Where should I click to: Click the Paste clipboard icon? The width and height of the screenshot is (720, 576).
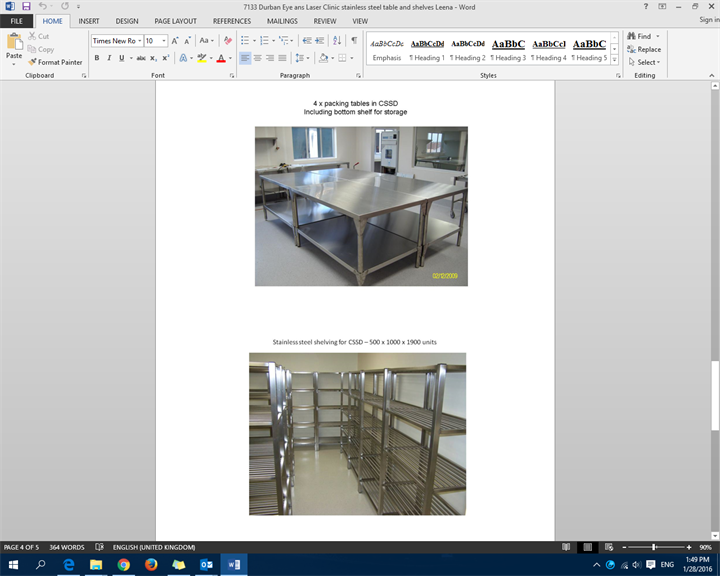14,46
